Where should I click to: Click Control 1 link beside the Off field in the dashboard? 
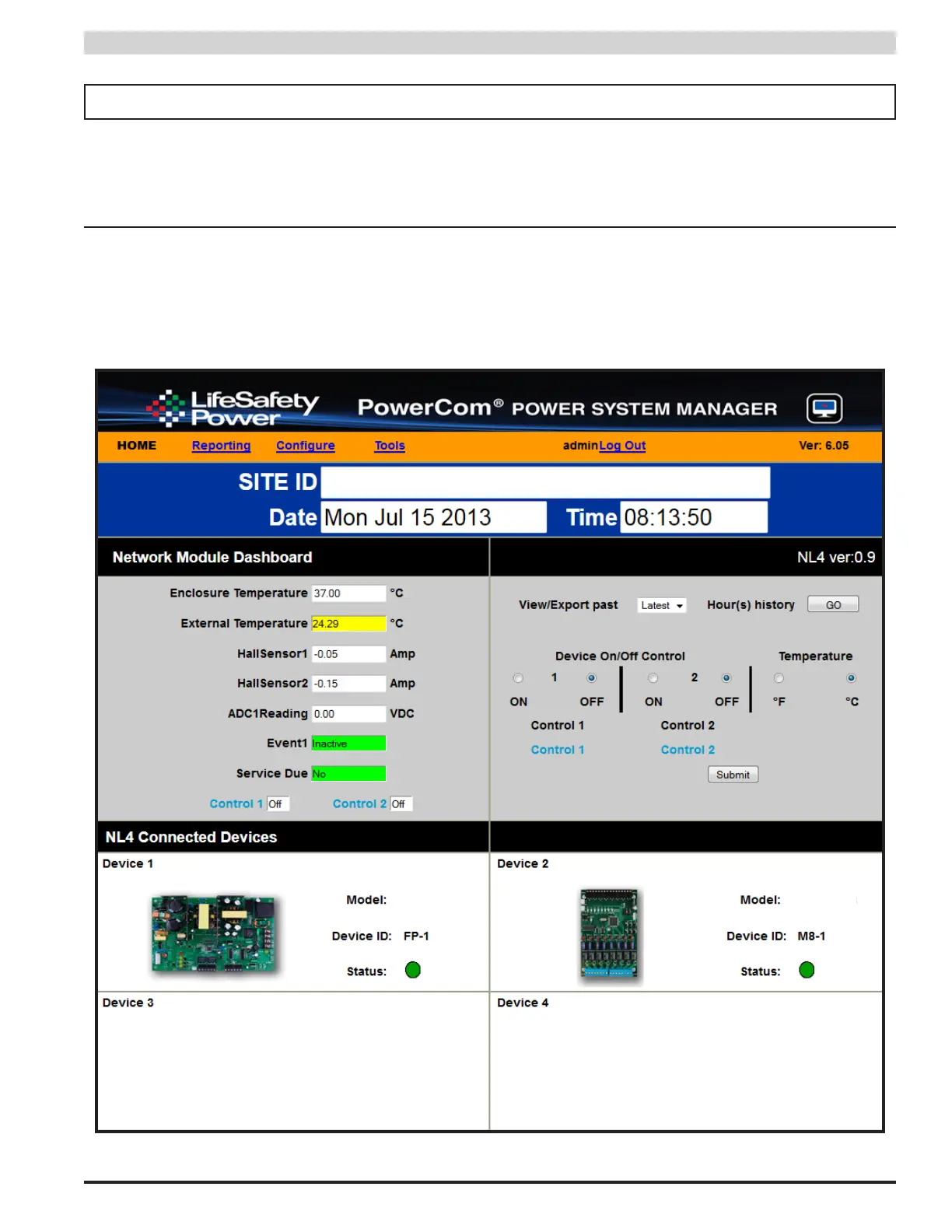(x=236, y=804)
